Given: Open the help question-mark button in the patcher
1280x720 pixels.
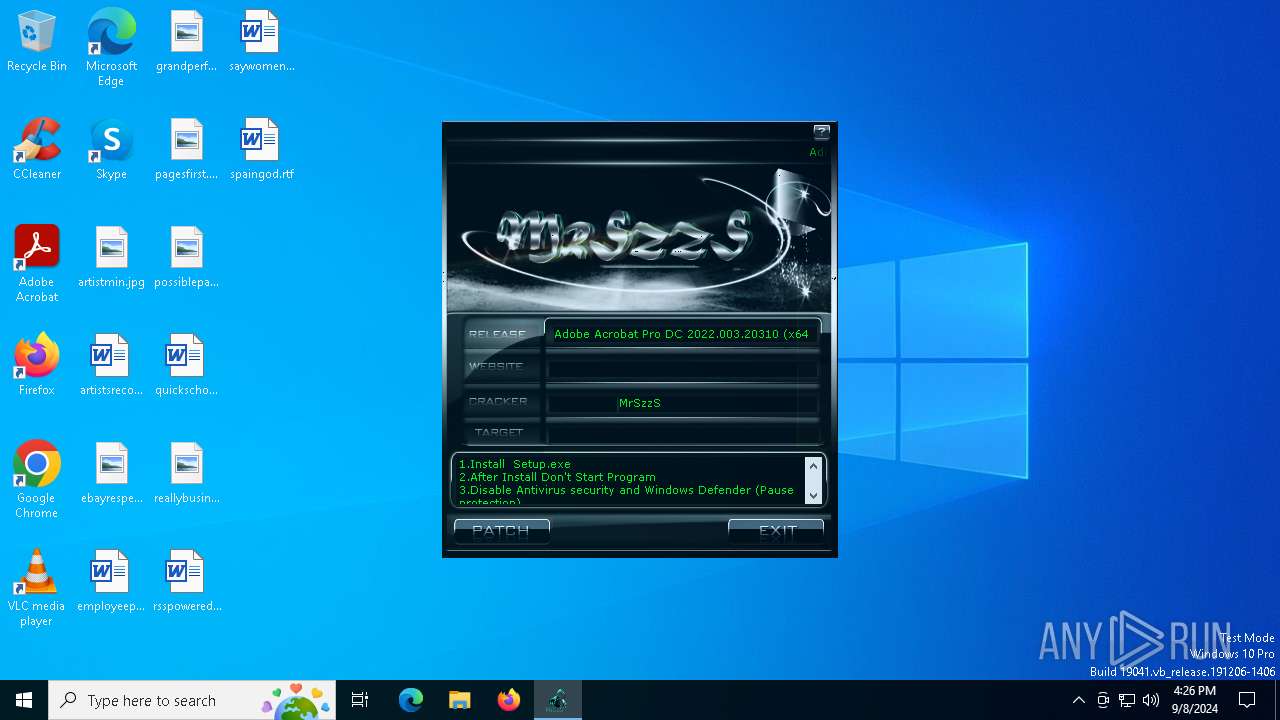Looking at the screenshot, I should click(821, 132).
